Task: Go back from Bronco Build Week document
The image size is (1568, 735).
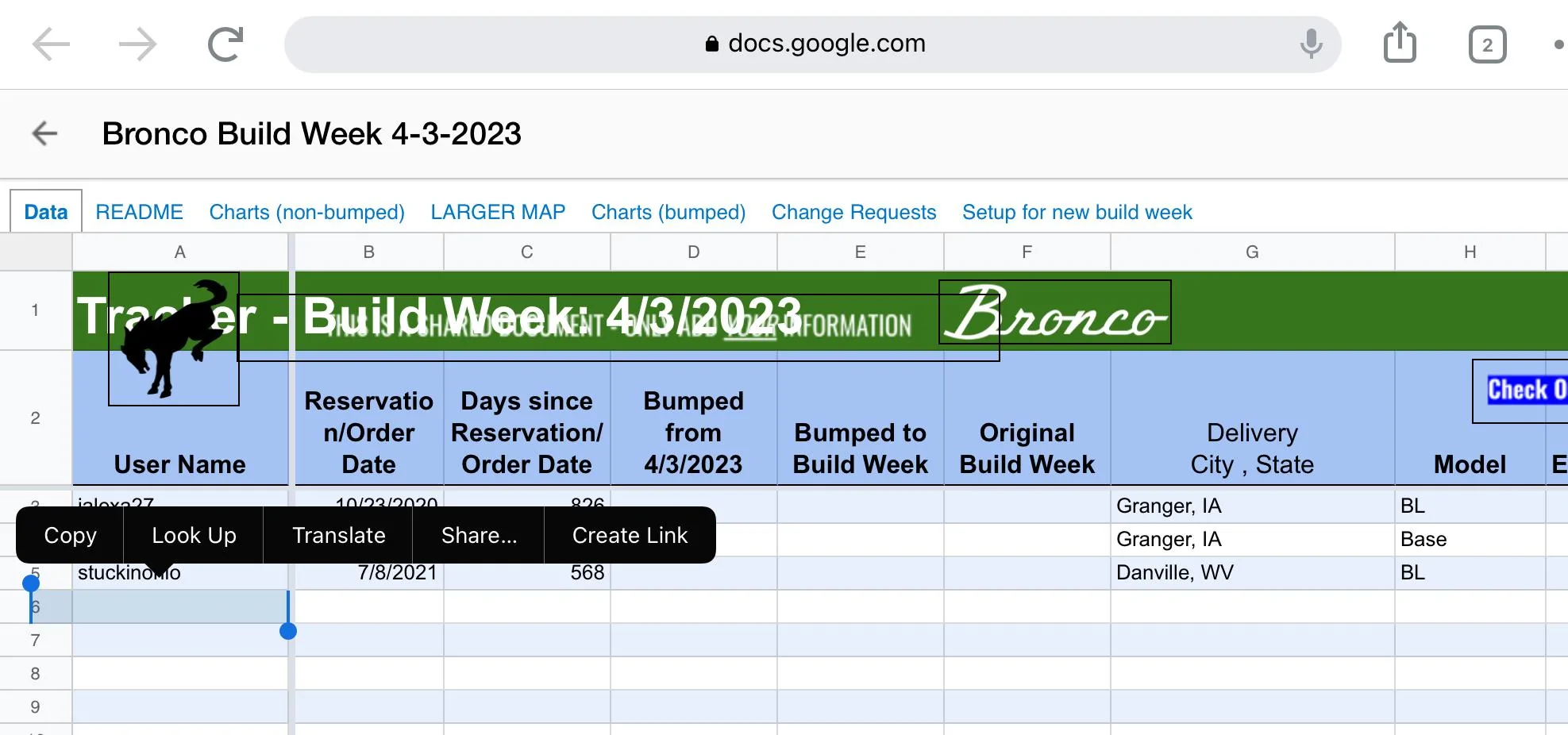Action: tap(45, 133)
